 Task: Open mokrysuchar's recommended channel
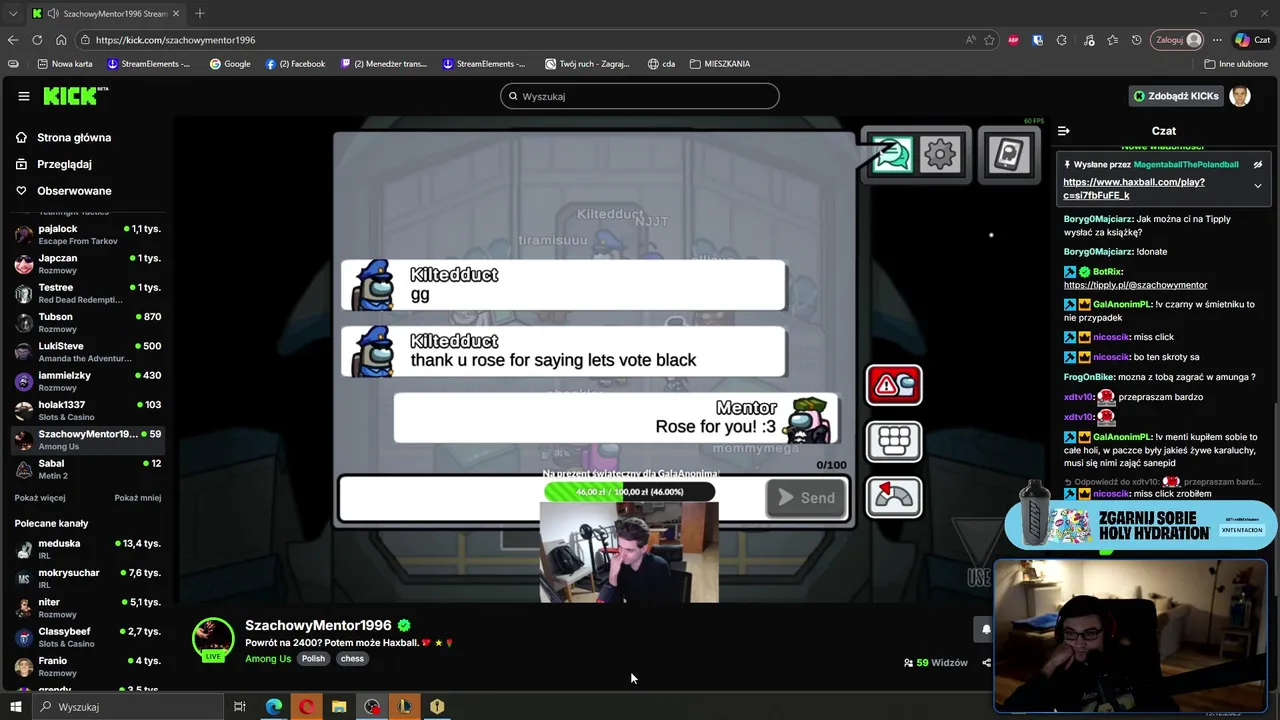(88, 578)
